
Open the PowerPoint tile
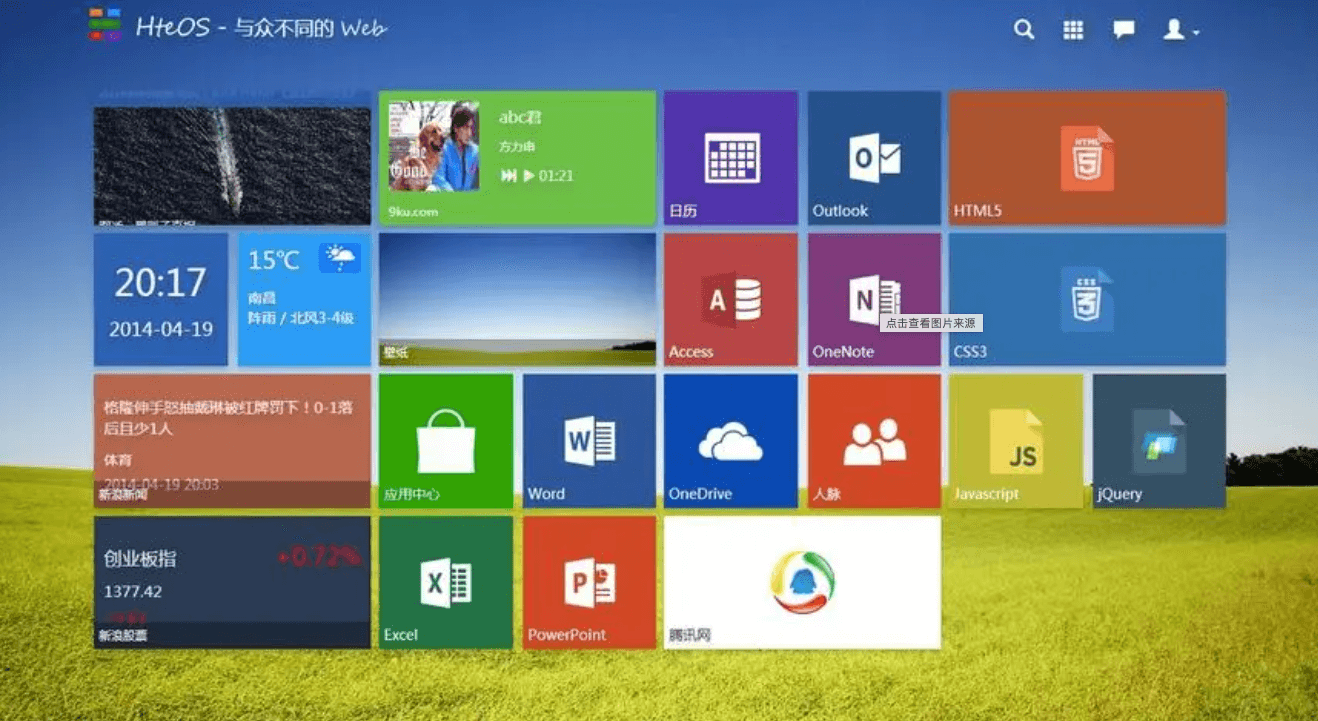[x=589, y=582]
